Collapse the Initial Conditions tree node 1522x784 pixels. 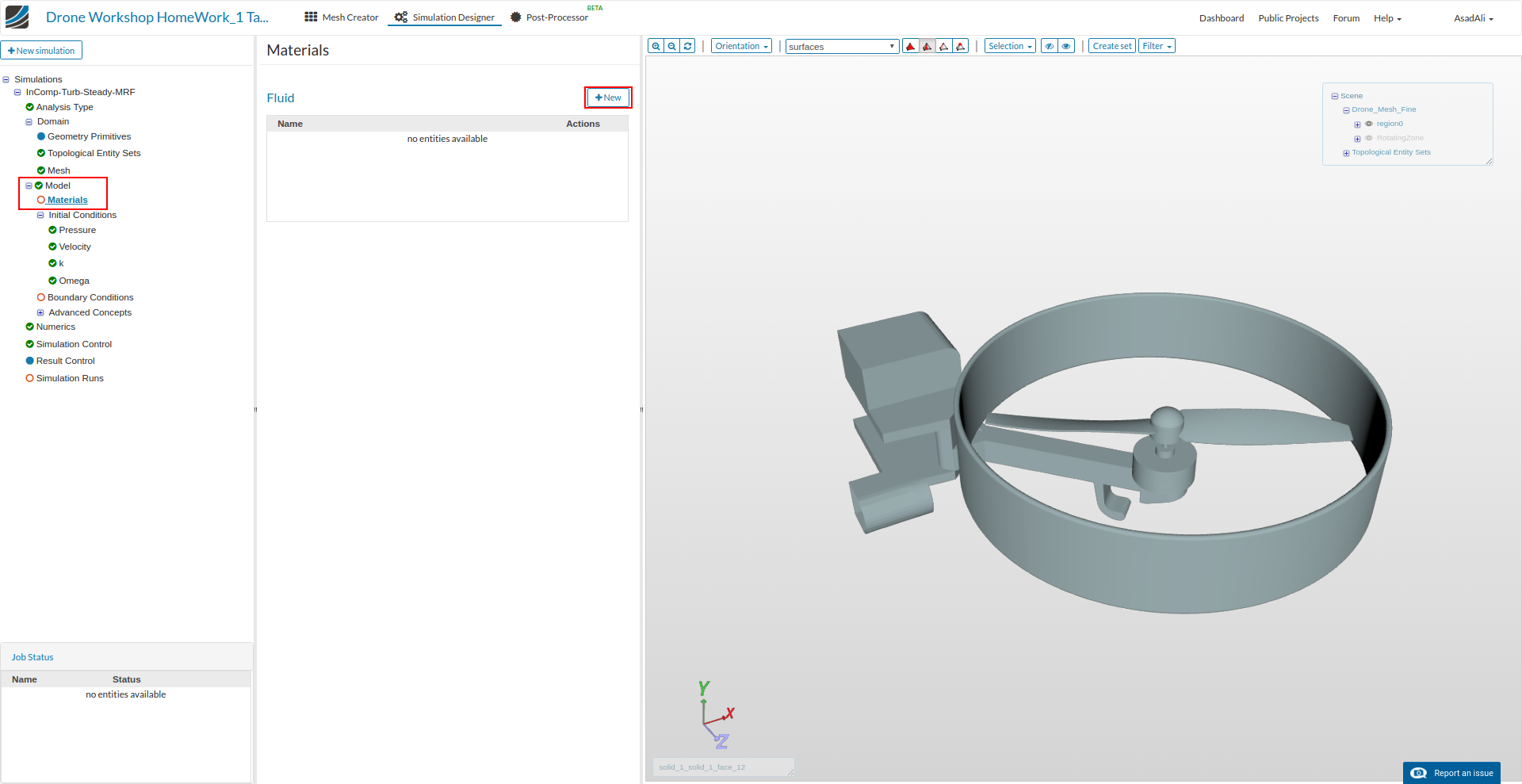(x=40, y=216)
